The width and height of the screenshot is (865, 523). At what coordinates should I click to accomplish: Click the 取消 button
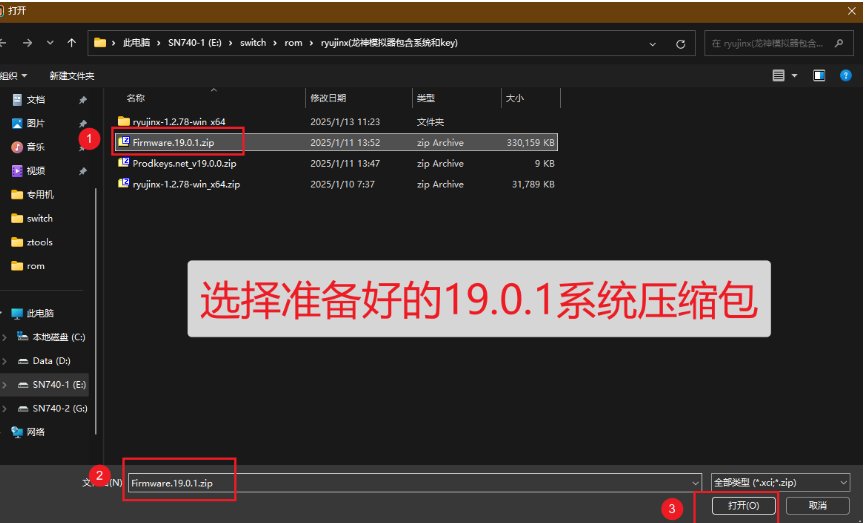[817, 506]
